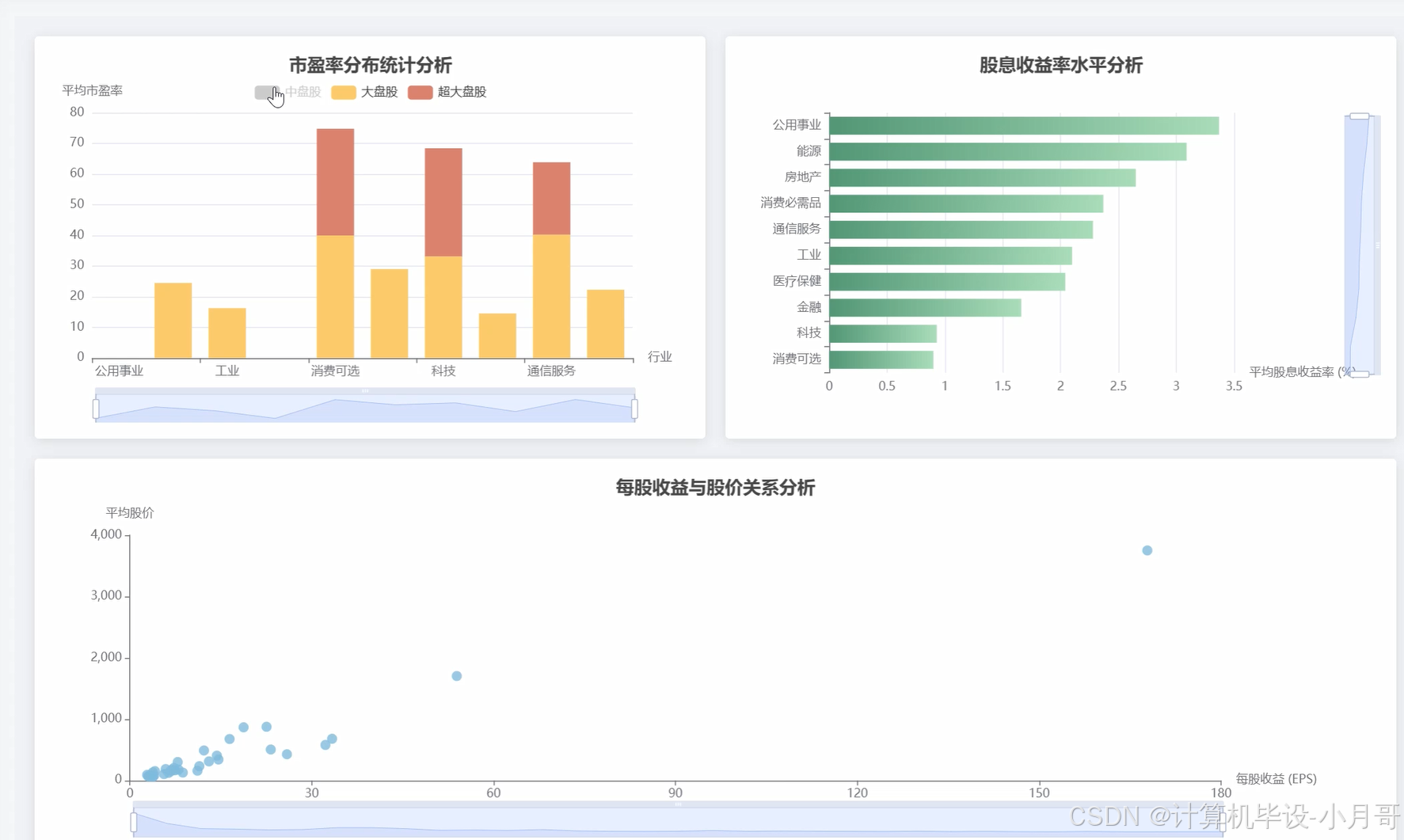Click the 每股收益与股价关系分析 chart title
Viewport: 1404px width, 840px height.
coord(715,488)
